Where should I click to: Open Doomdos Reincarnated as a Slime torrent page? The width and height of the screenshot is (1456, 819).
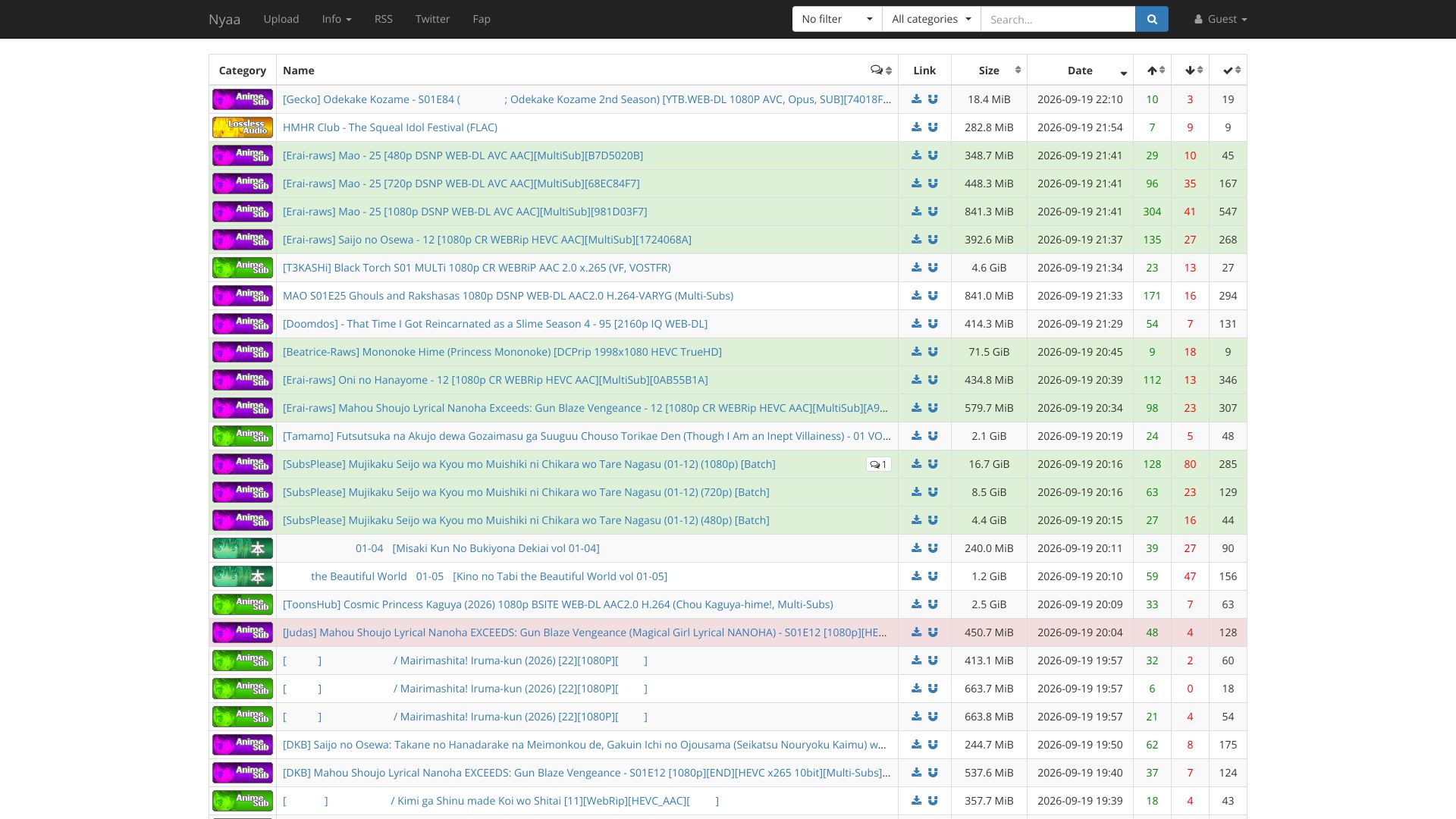pyautogui.click(x=495, y=324)
